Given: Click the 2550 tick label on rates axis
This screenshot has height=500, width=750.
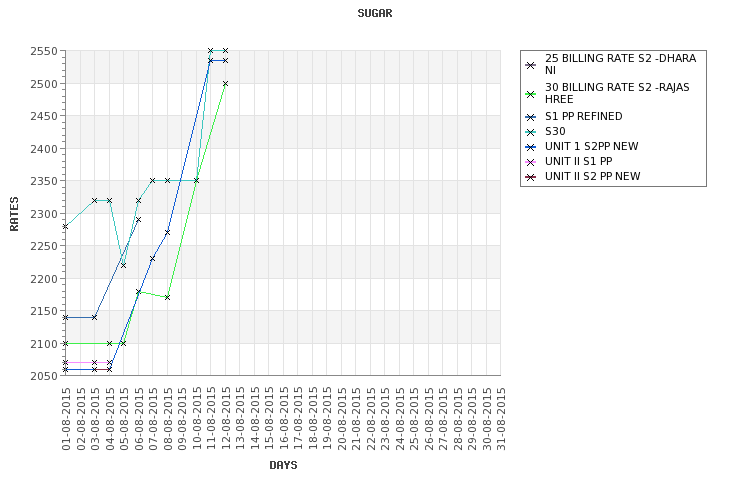Looking at the screenshot, I should 44,51.
